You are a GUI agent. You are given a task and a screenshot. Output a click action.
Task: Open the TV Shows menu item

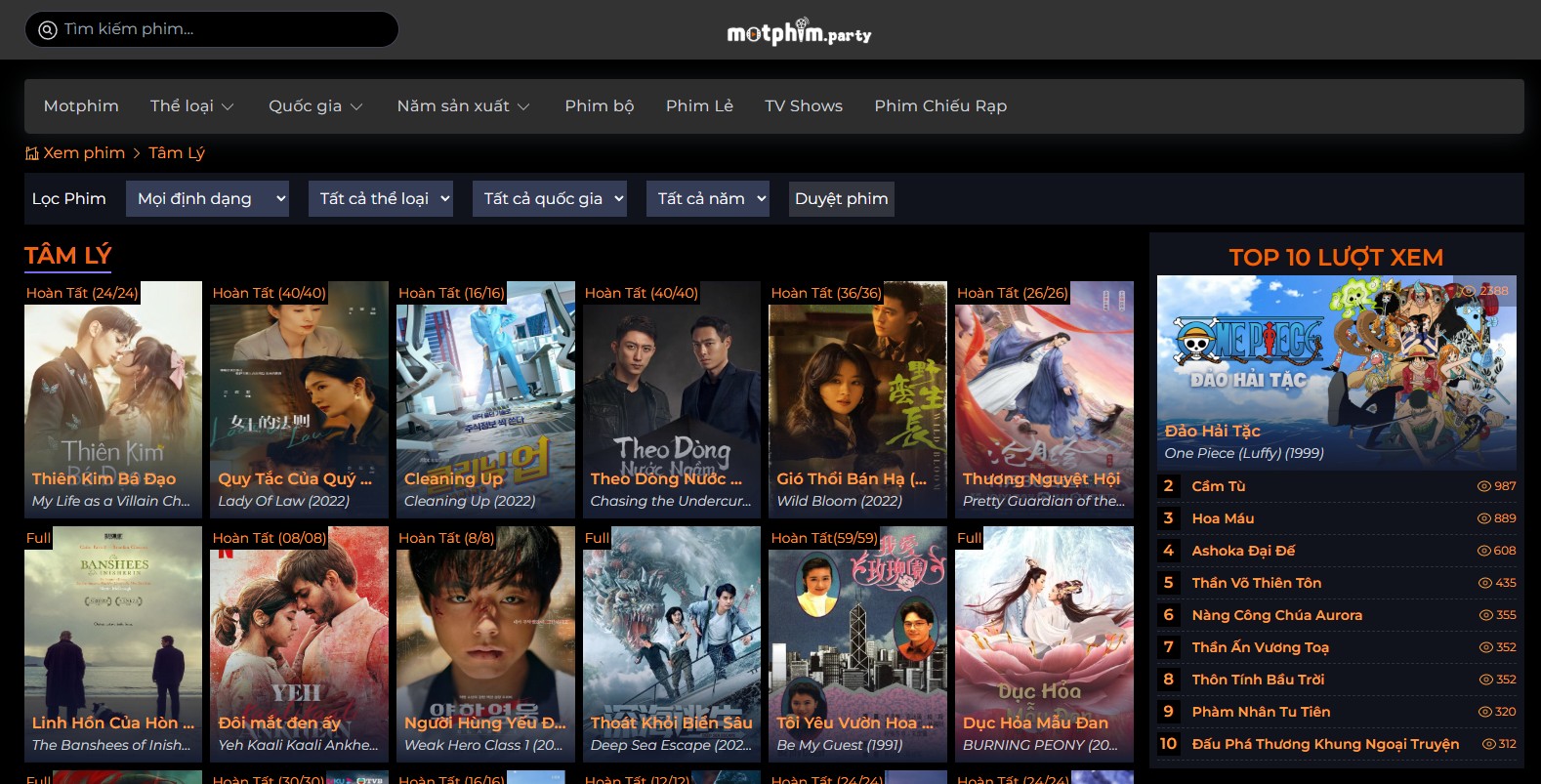803,106
